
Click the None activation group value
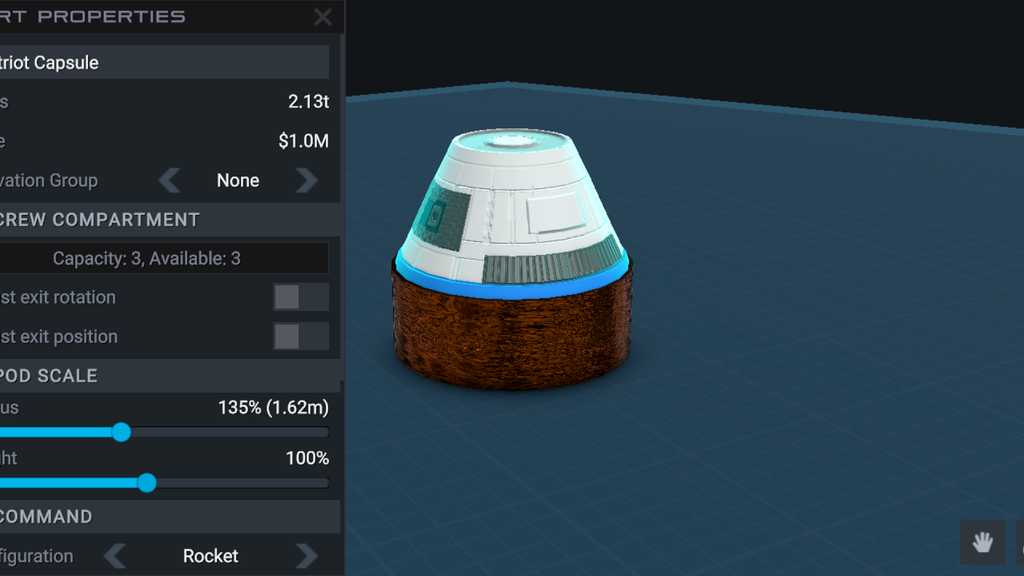(238, 180)
